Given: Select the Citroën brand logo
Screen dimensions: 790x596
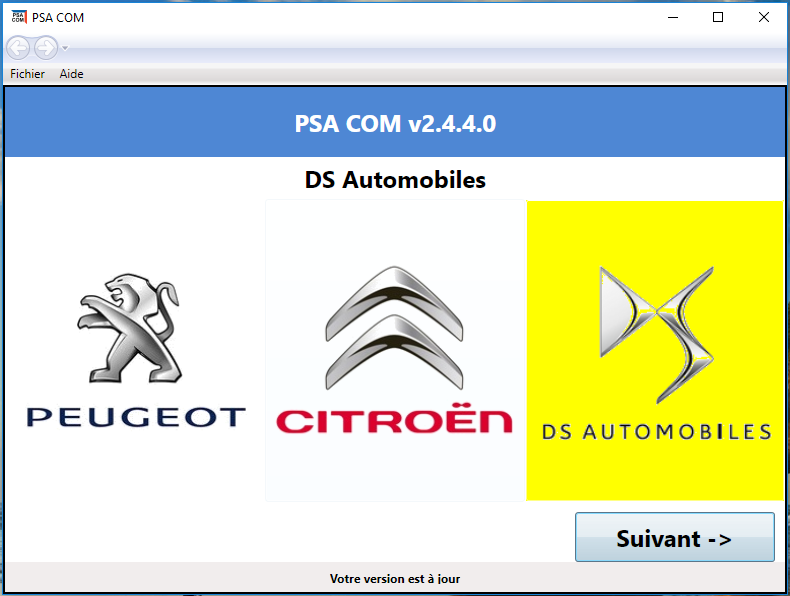Looking at the screenshot, I should click(x=396, y=351).
